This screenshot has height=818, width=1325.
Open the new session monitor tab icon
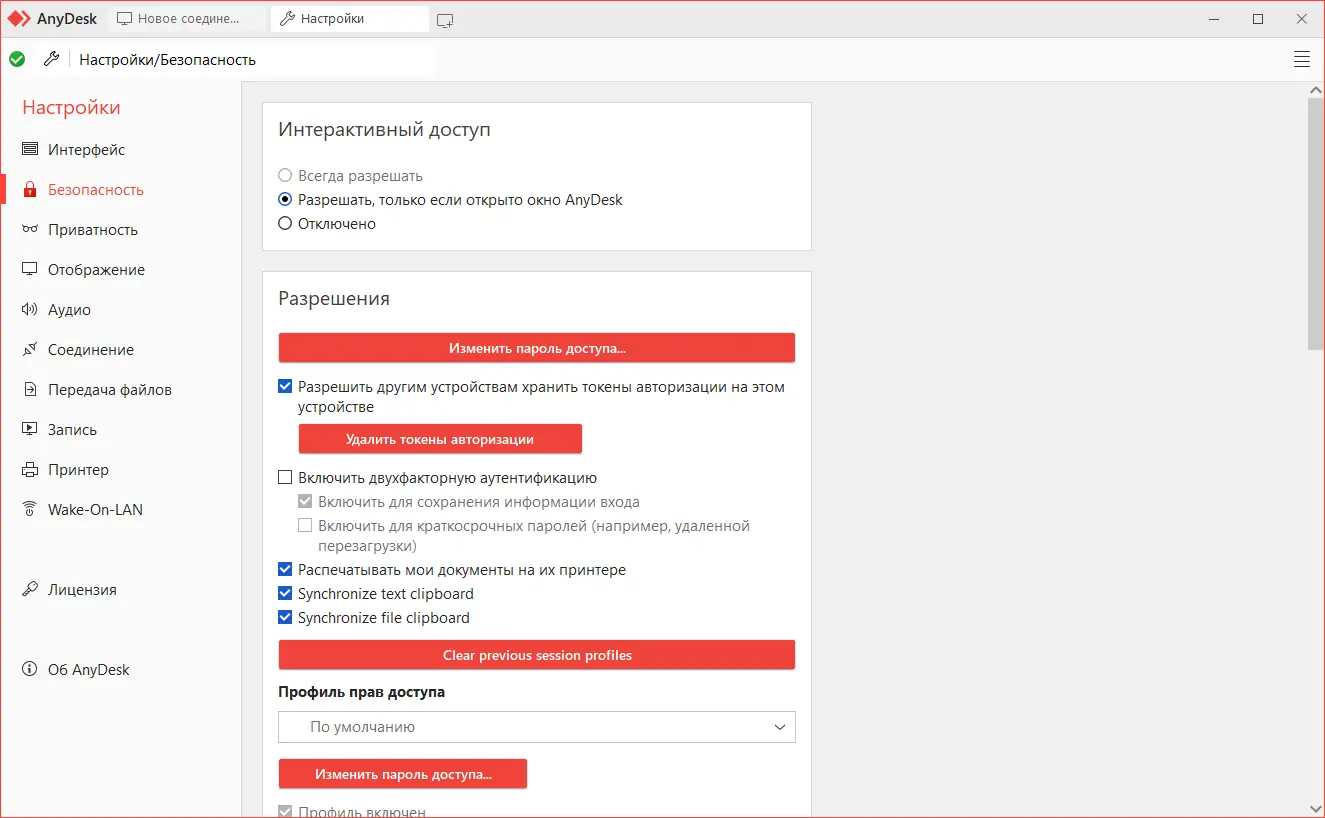pos(445,20)
